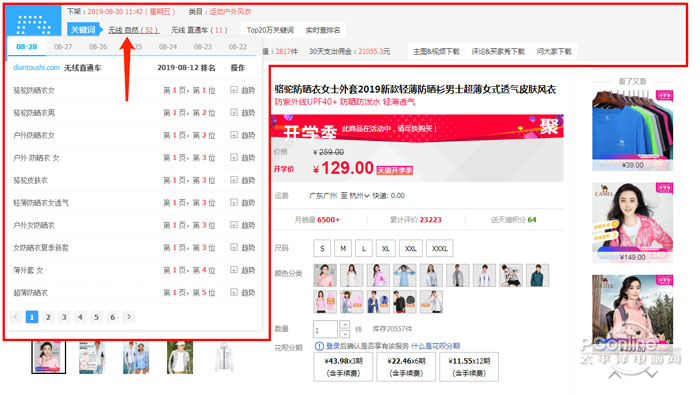Screen dimensions: 700x395
Task: Switch to 无线 自然 (52) tab
Action: 133,30
